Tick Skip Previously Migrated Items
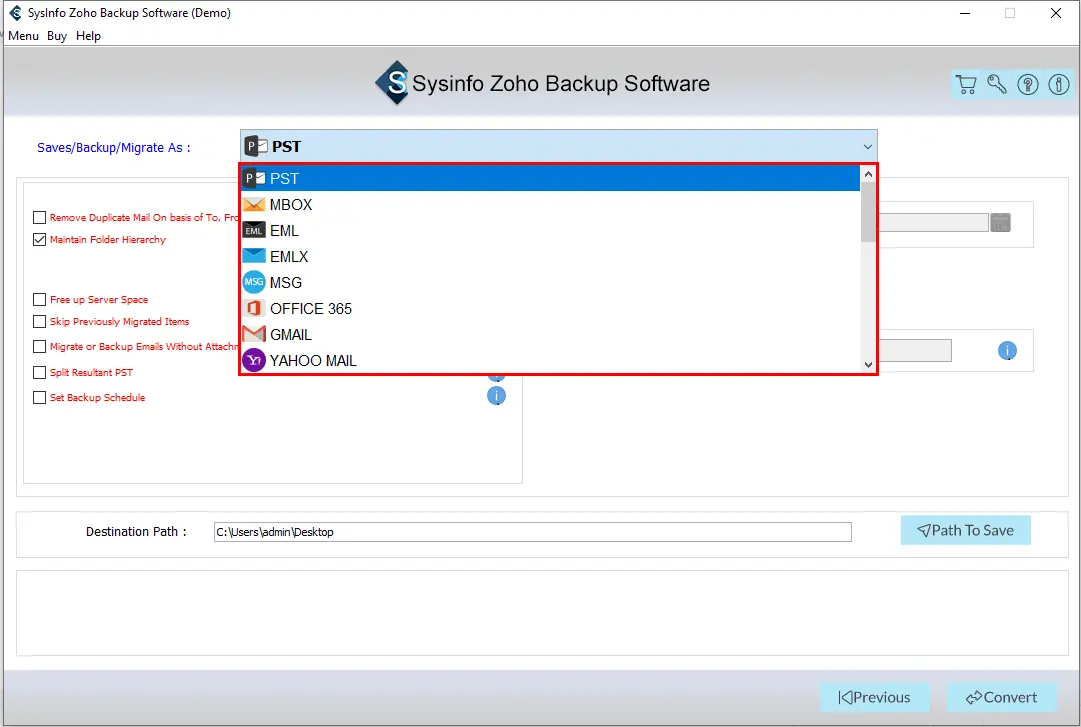This screenshot has width=1081, height=727. 39,322
